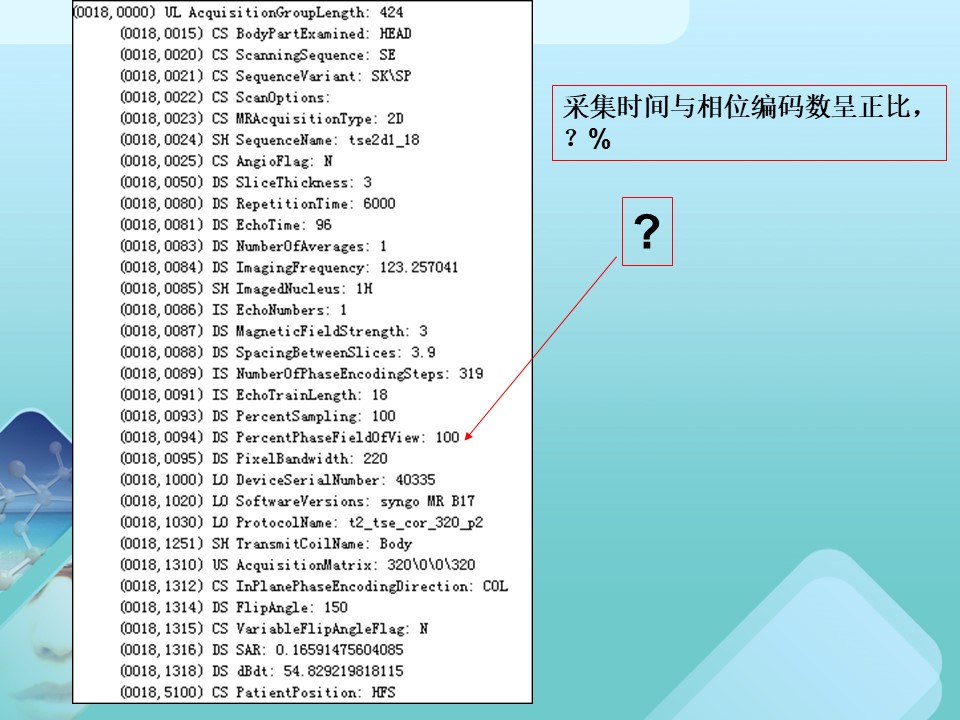Select the ScanOptions tag row

[x=225, y=97]
